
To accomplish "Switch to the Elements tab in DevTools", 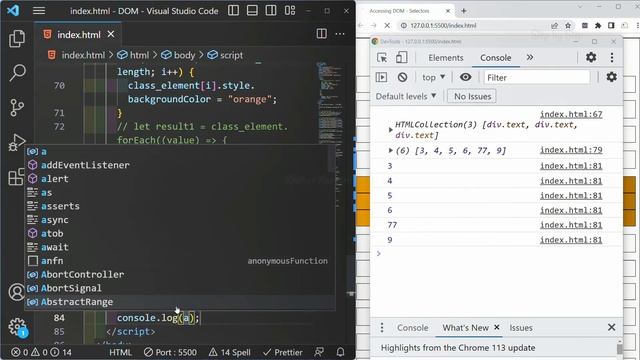I will (x=446, y=58).
